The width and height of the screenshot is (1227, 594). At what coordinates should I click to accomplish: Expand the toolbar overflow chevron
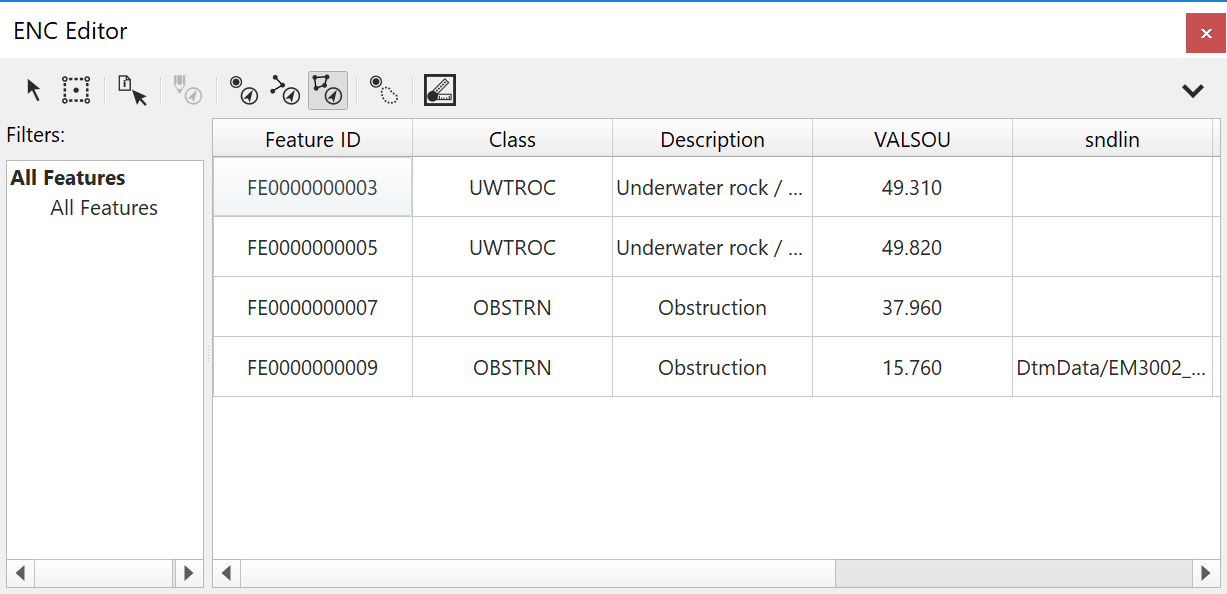[1192, 91]
